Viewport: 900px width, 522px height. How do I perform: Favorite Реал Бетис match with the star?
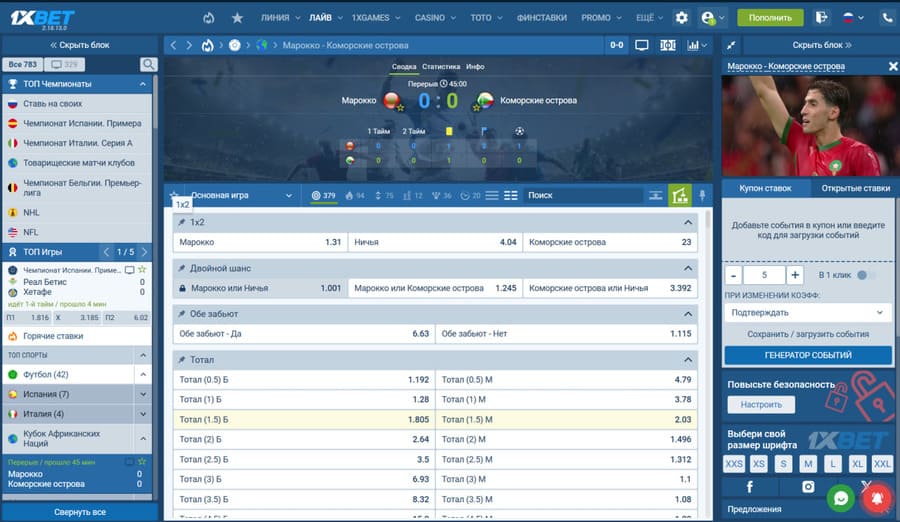tap(142, 269)
